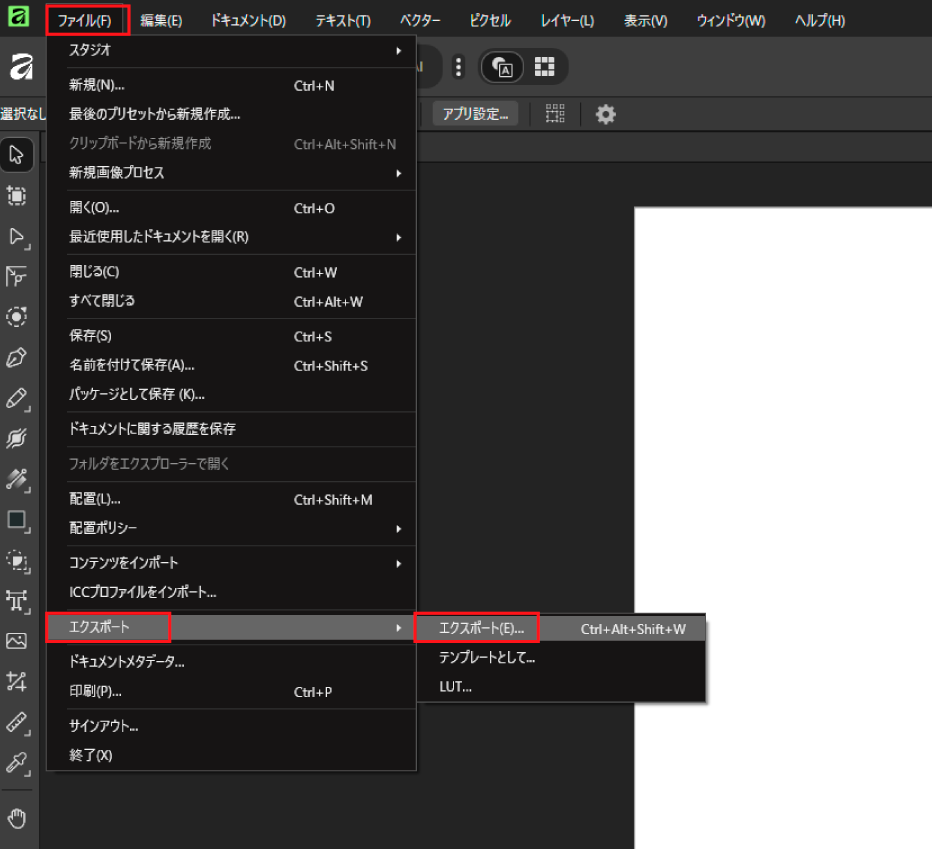Expand the スタジオ submenu

click(231, 49)
